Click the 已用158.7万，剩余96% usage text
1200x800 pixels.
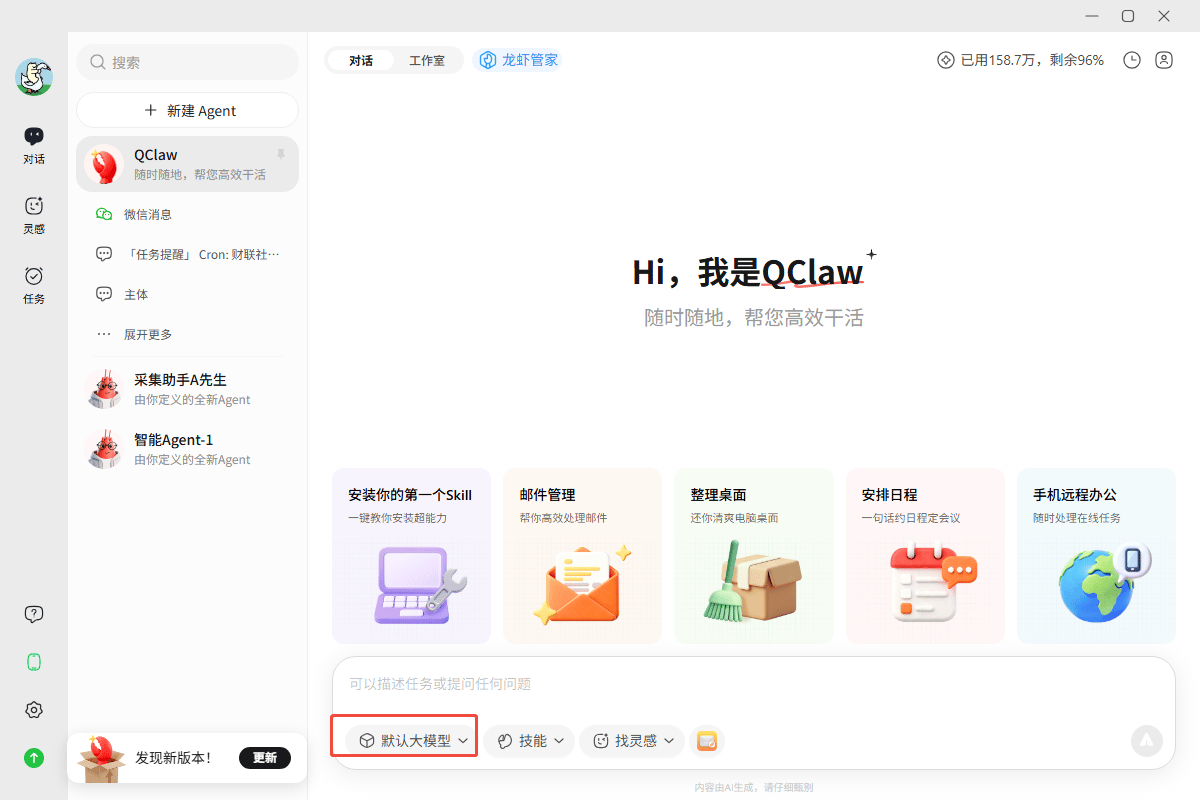pyautogui.click(x=1032, y=60)
